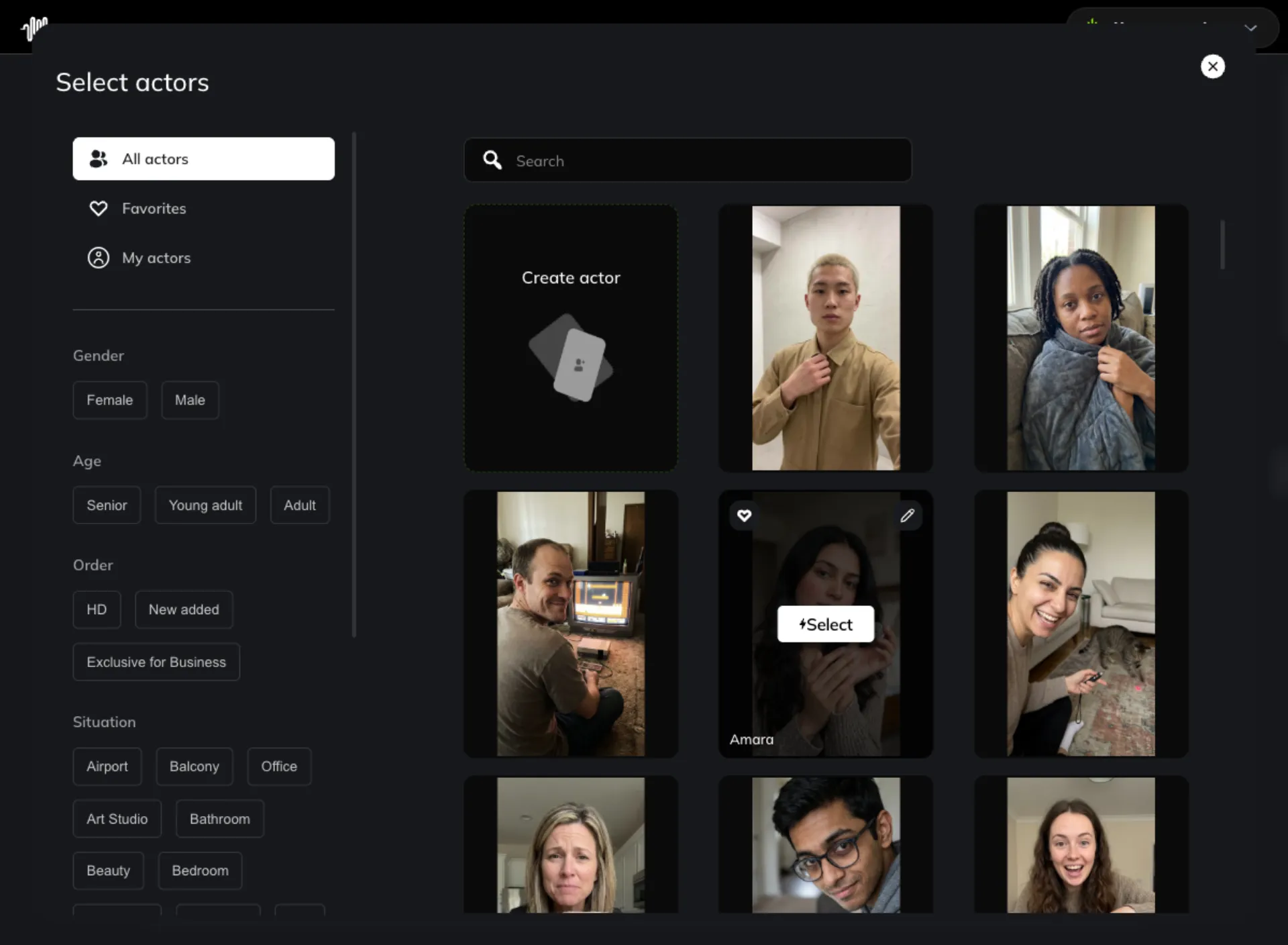Image resolution: width=1288 pixels, height=945 pixels.
Task: Expand the account dropdown chevron at top
Action: 1250,28
